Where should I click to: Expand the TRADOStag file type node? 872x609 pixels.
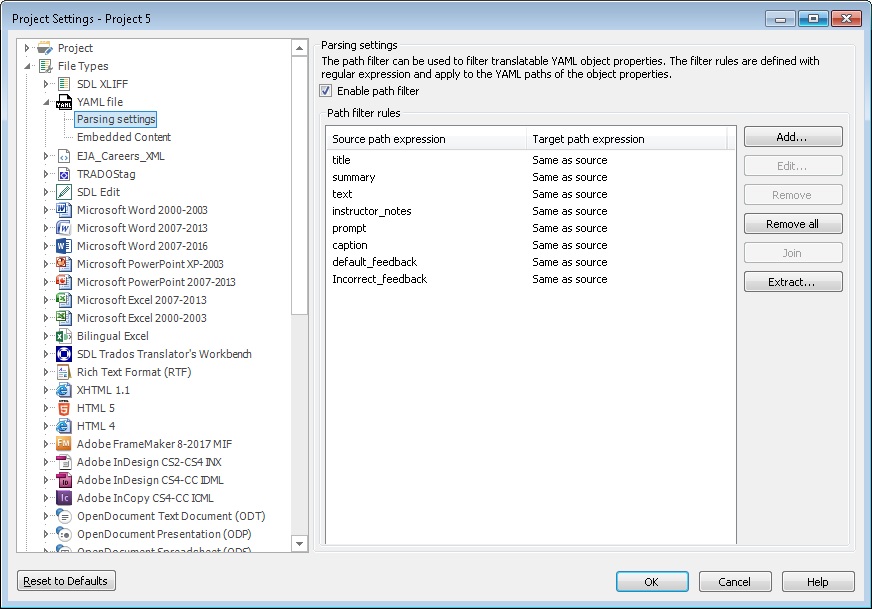coord(46,174)
